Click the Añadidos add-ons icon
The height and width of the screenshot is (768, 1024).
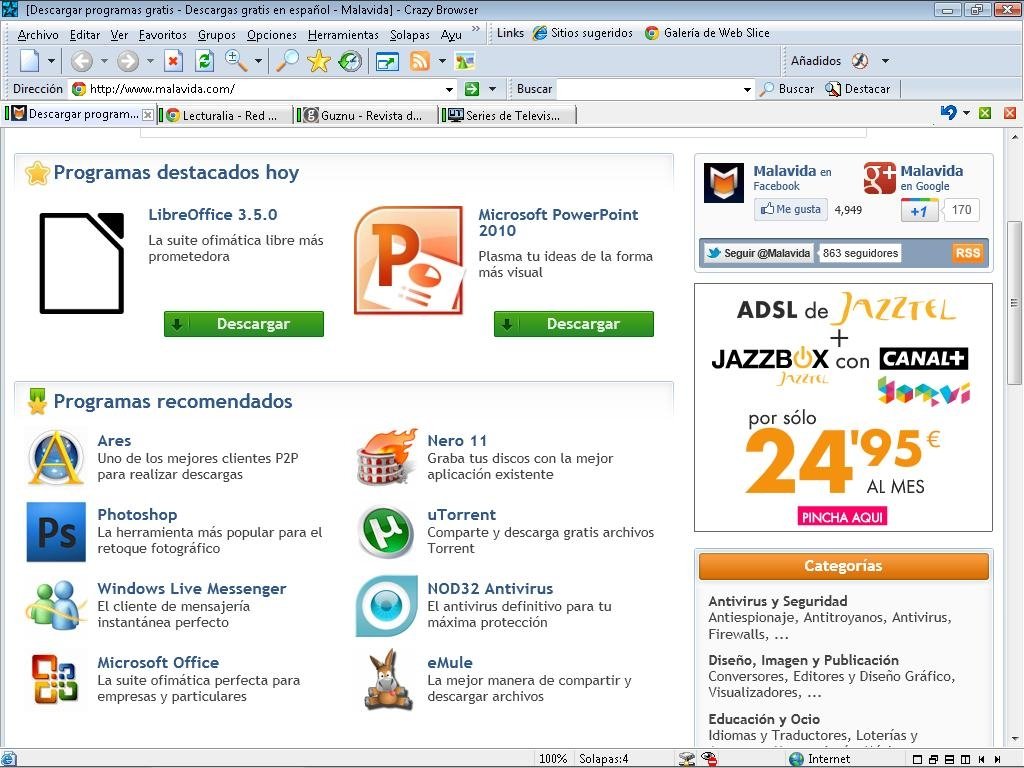pyautogui.click(x=860, y=61)
